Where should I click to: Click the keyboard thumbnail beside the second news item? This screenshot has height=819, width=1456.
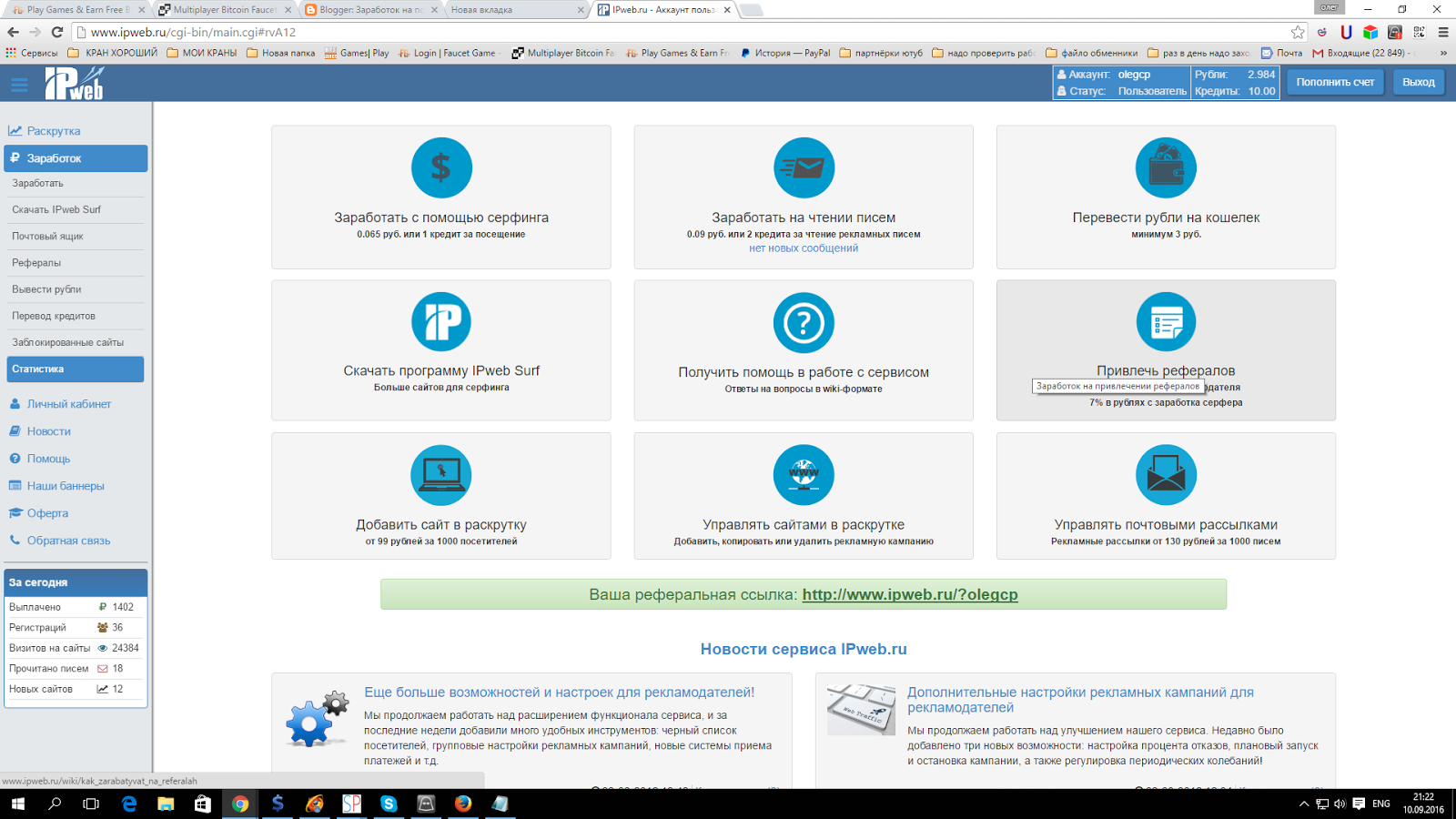pos(861,710)
